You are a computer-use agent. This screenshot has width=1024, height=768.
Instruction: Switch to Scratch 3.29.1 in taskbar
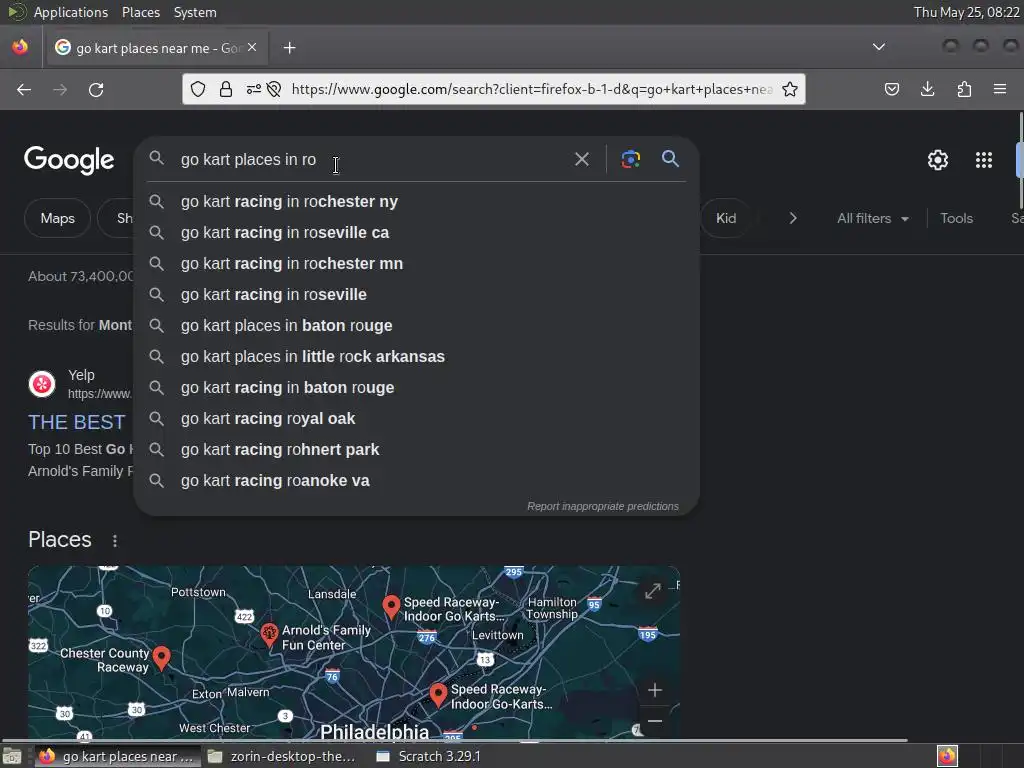click(x=429, y=757)
